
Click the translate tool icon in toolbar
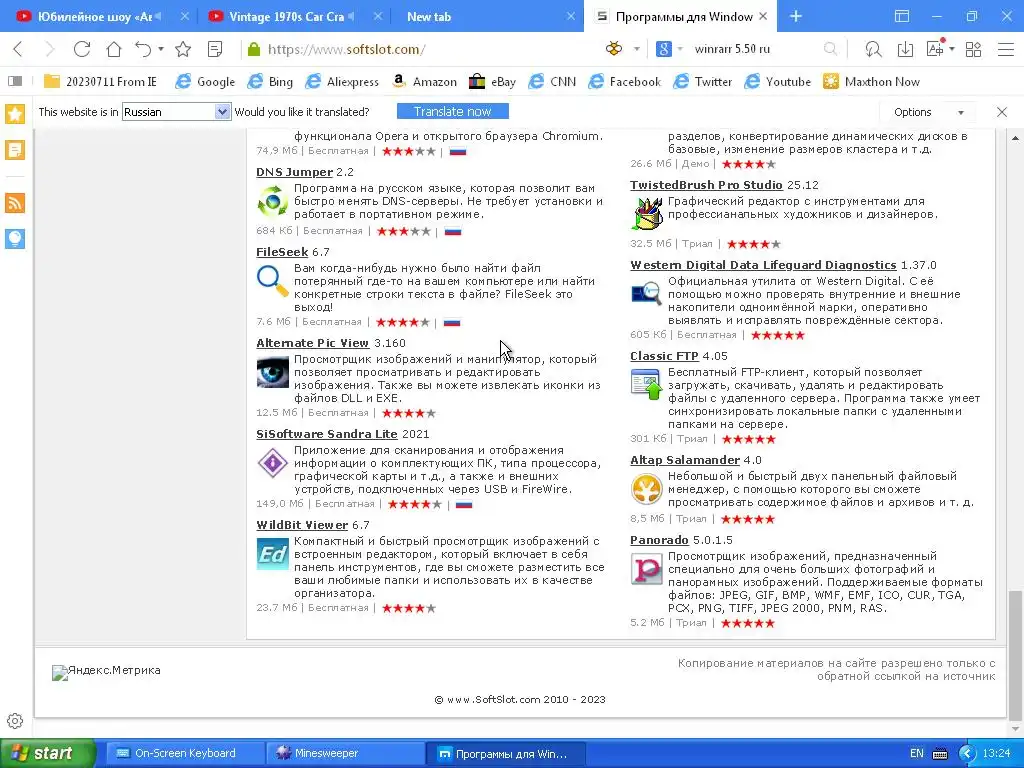(x=935, y=48)
